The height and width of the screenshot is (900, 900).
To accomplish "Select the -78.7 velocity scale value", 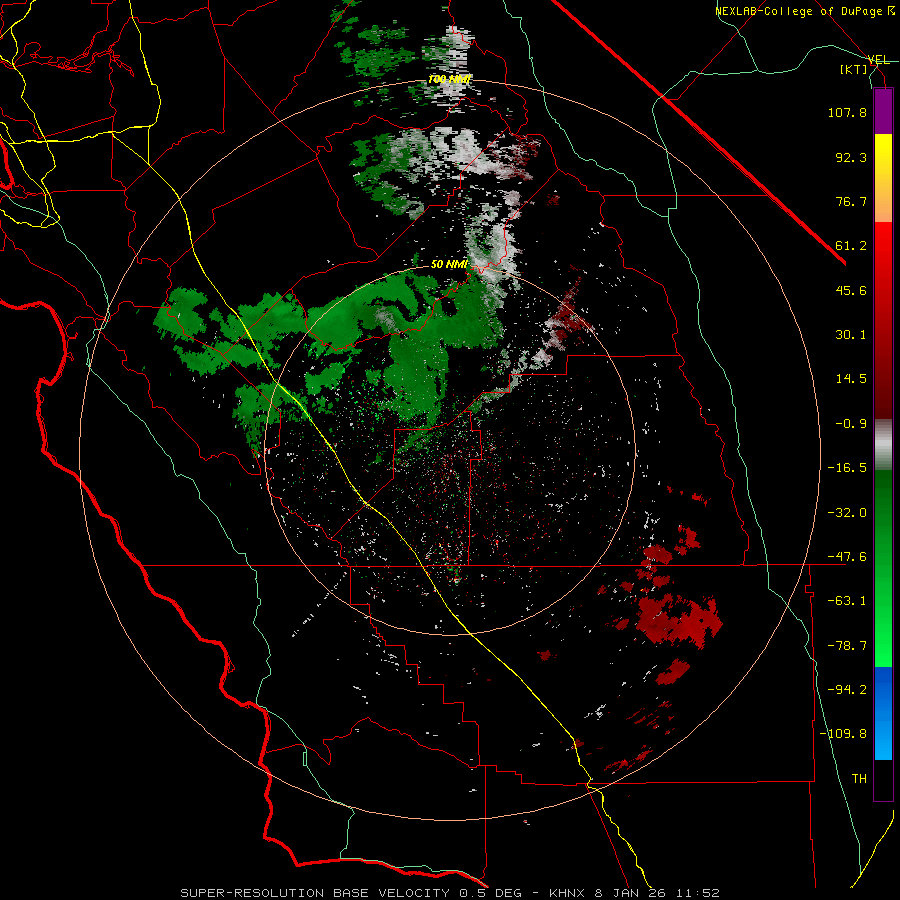I will pyautogui.click(x=847, y=646).
